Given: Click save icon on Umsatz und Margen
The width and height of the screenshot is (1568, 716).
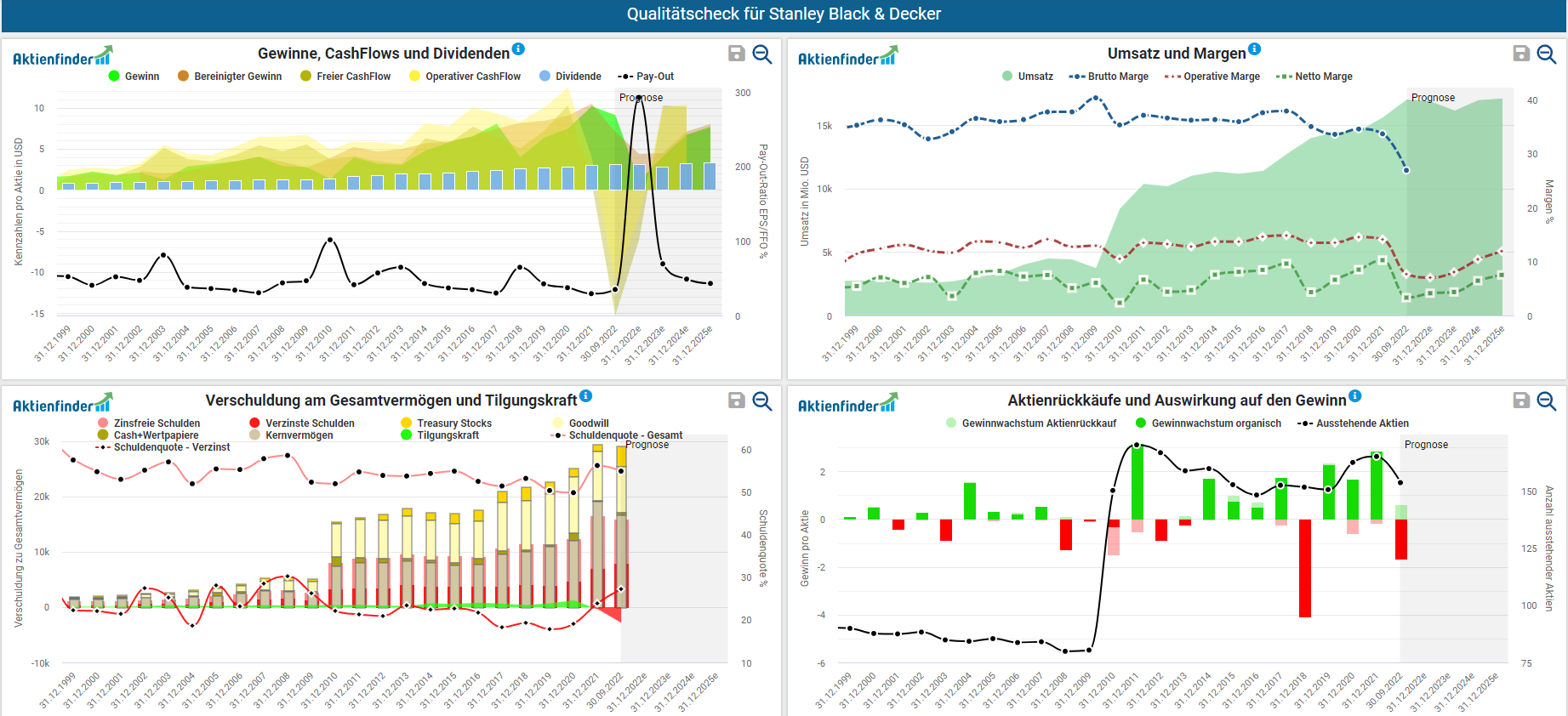Looking at the screenshot, I should click(x=1521, y=54).
